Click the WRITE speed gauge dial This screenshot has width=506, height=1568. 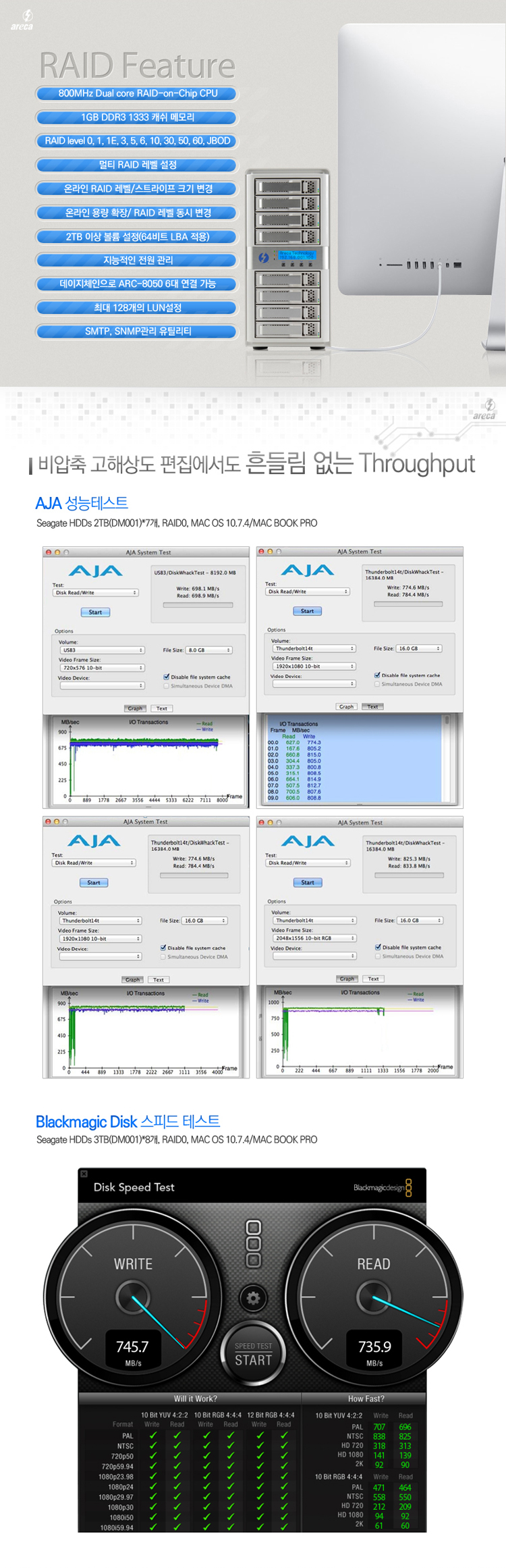point(134,1299)
